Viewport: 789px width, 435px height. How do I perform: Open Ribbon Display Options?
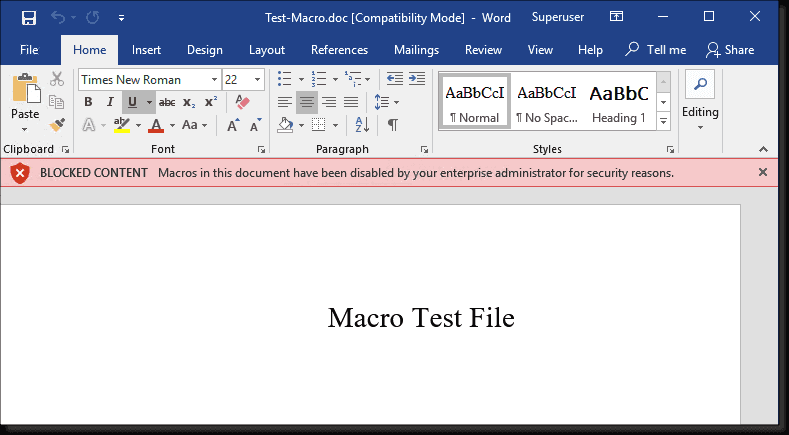pos(616,17)
